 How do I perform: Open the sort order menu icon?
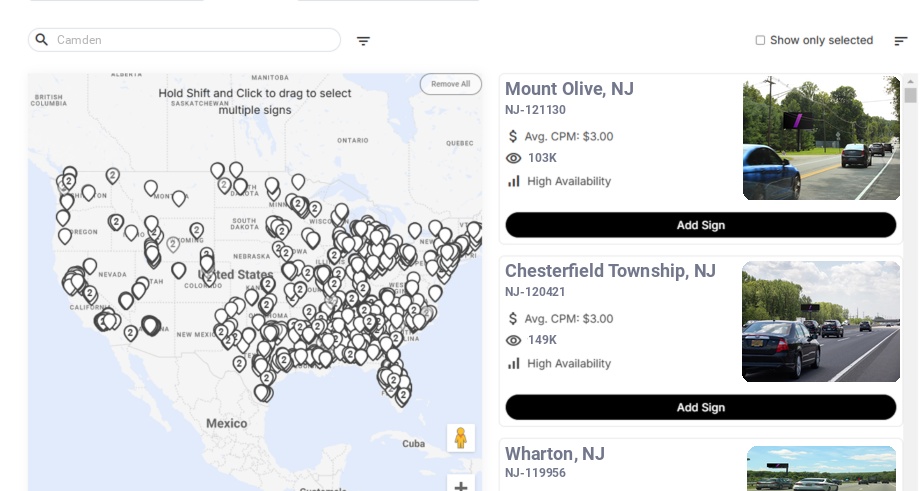(900, 41)
